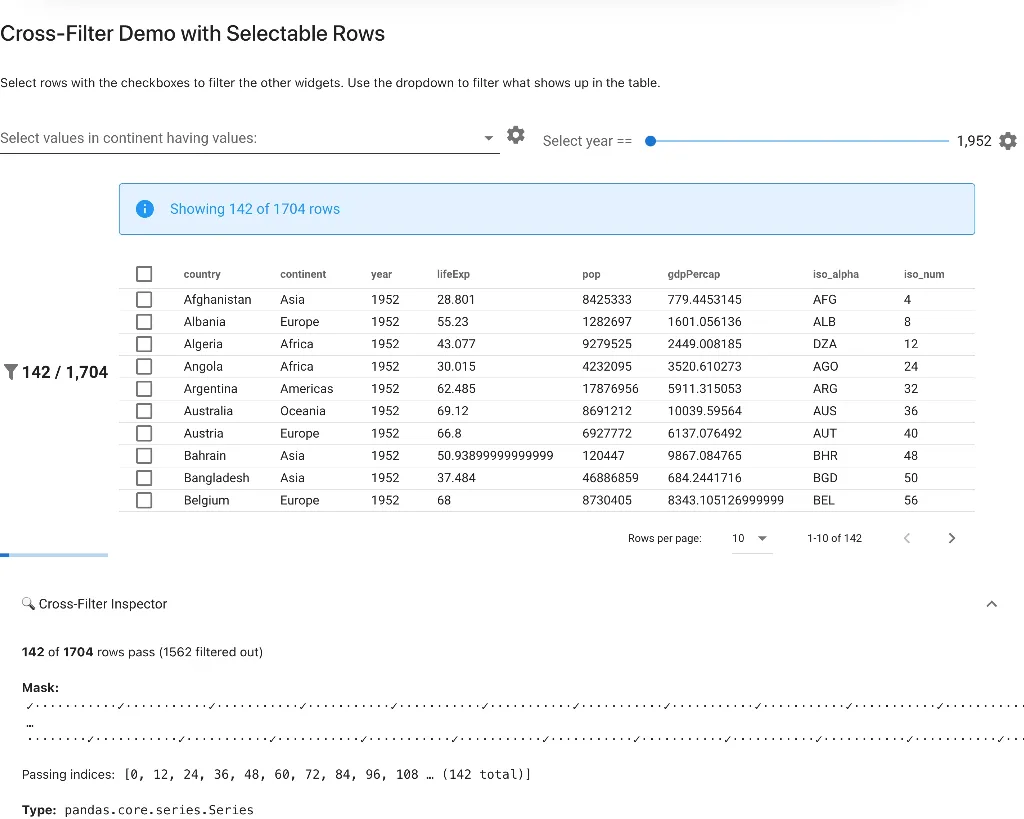Screen dimensions: 1024x819
Task: Open settings gear next to continent dropdown
Action: [x=515, y=135]
